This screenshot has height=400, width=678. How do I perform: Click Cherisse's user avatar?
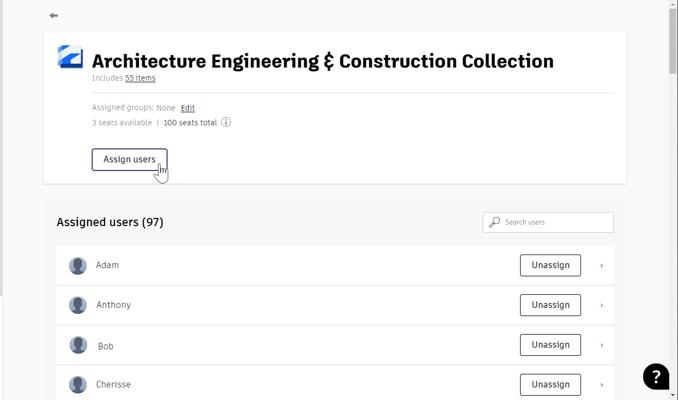tap(78, 384)
